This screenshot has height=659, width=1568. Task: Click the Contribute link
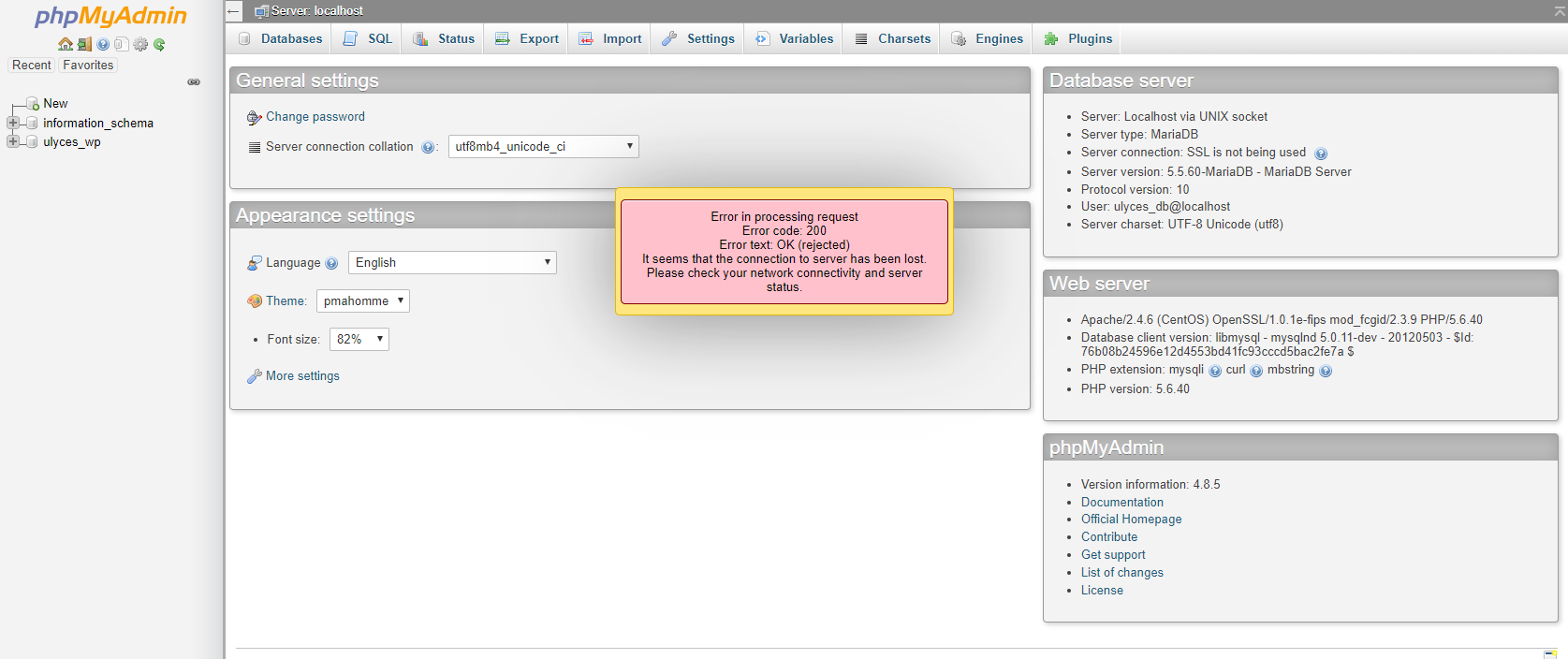(1109, 537)
